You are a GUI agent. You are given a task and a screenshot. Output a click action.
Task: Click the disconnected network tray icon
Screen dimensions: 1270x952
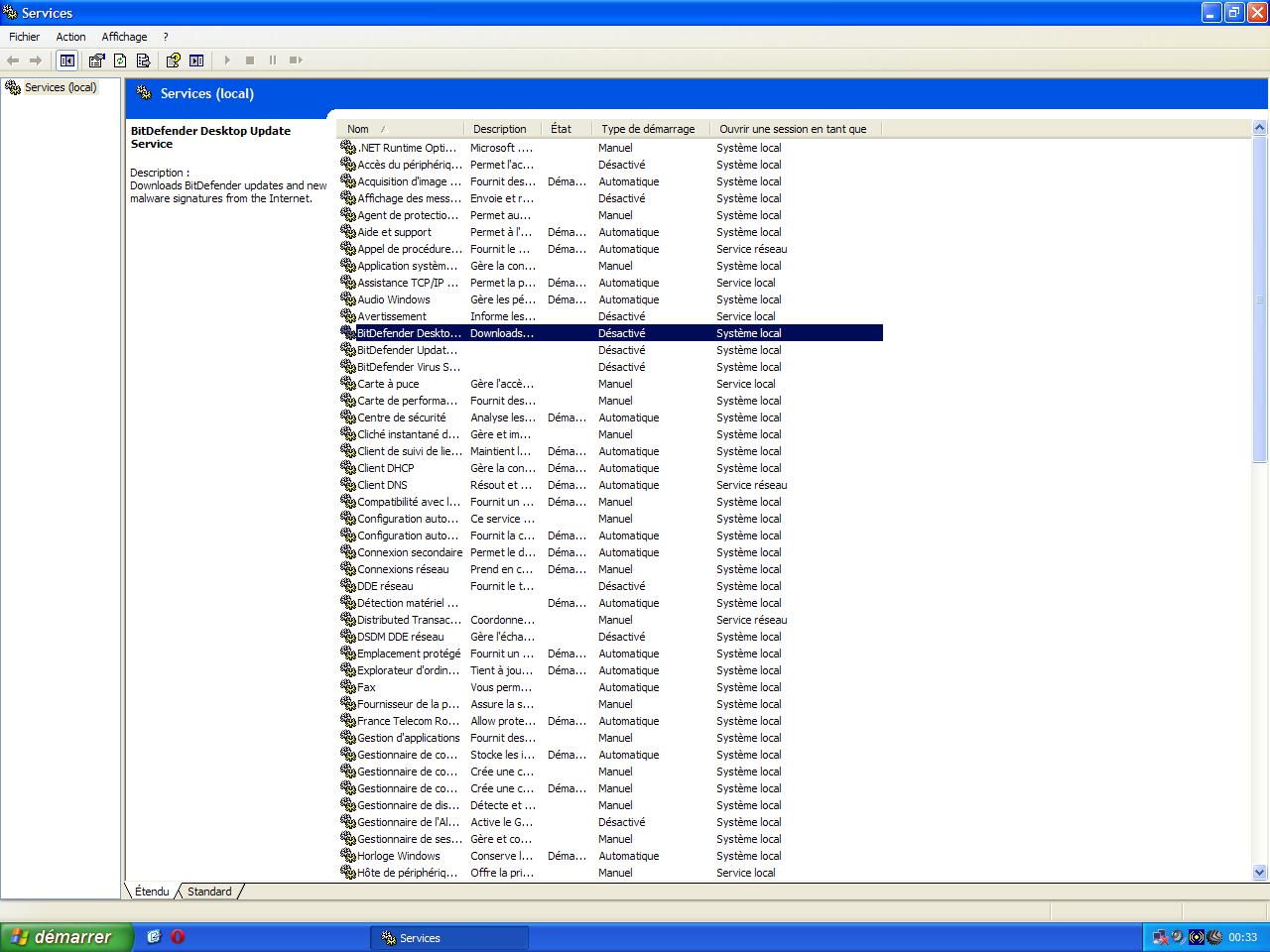[1160, 937]
